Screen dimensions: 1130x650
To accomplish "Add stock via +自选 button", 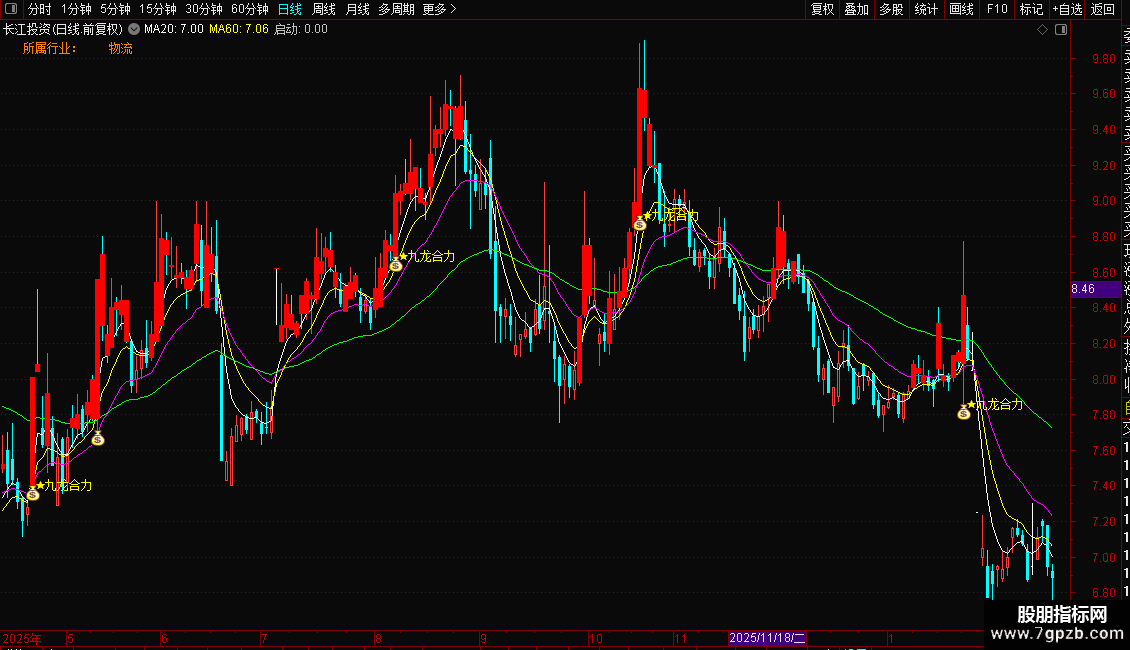I will (1067, 9).
